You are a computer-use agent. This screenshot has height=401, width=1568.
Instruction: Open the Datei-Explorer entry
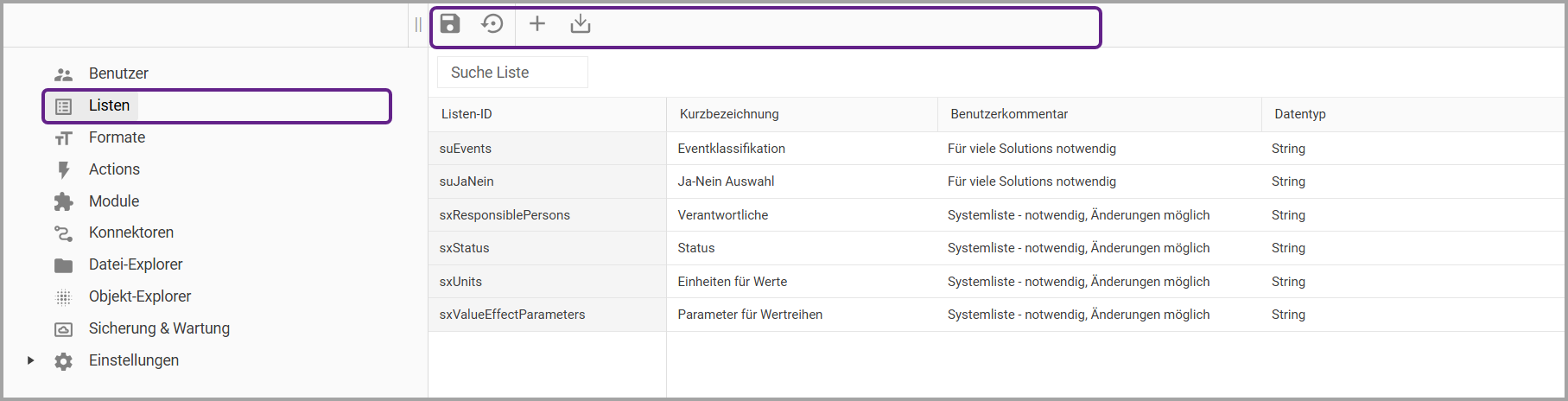coord(136,264)
